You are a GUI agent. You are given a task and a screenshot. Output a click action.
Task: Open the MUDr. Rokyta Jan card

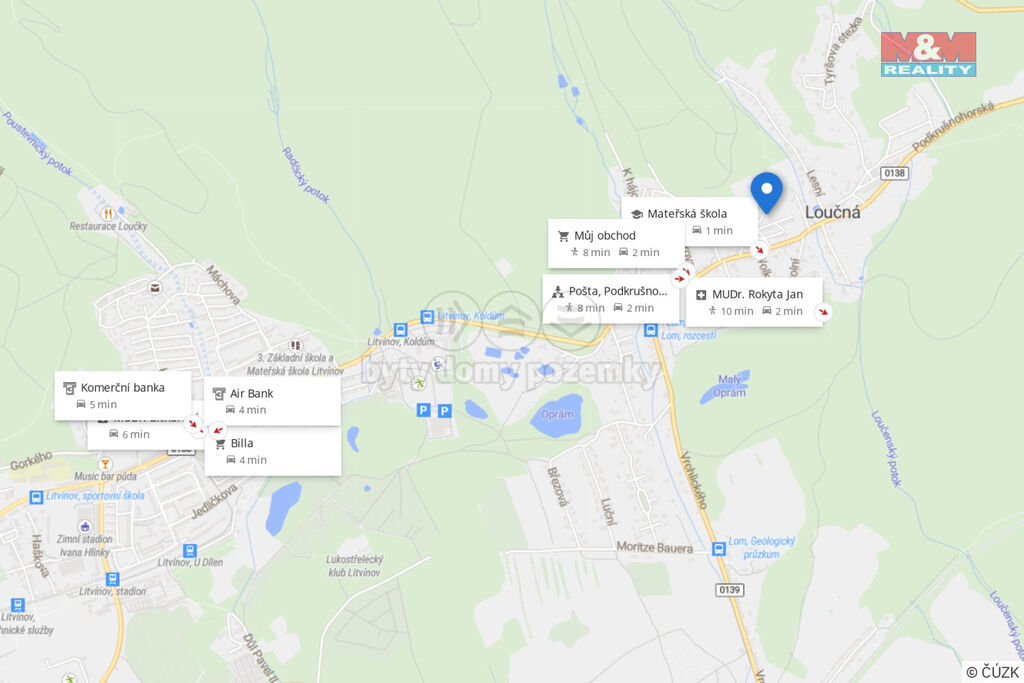click(x=754, y=302)
